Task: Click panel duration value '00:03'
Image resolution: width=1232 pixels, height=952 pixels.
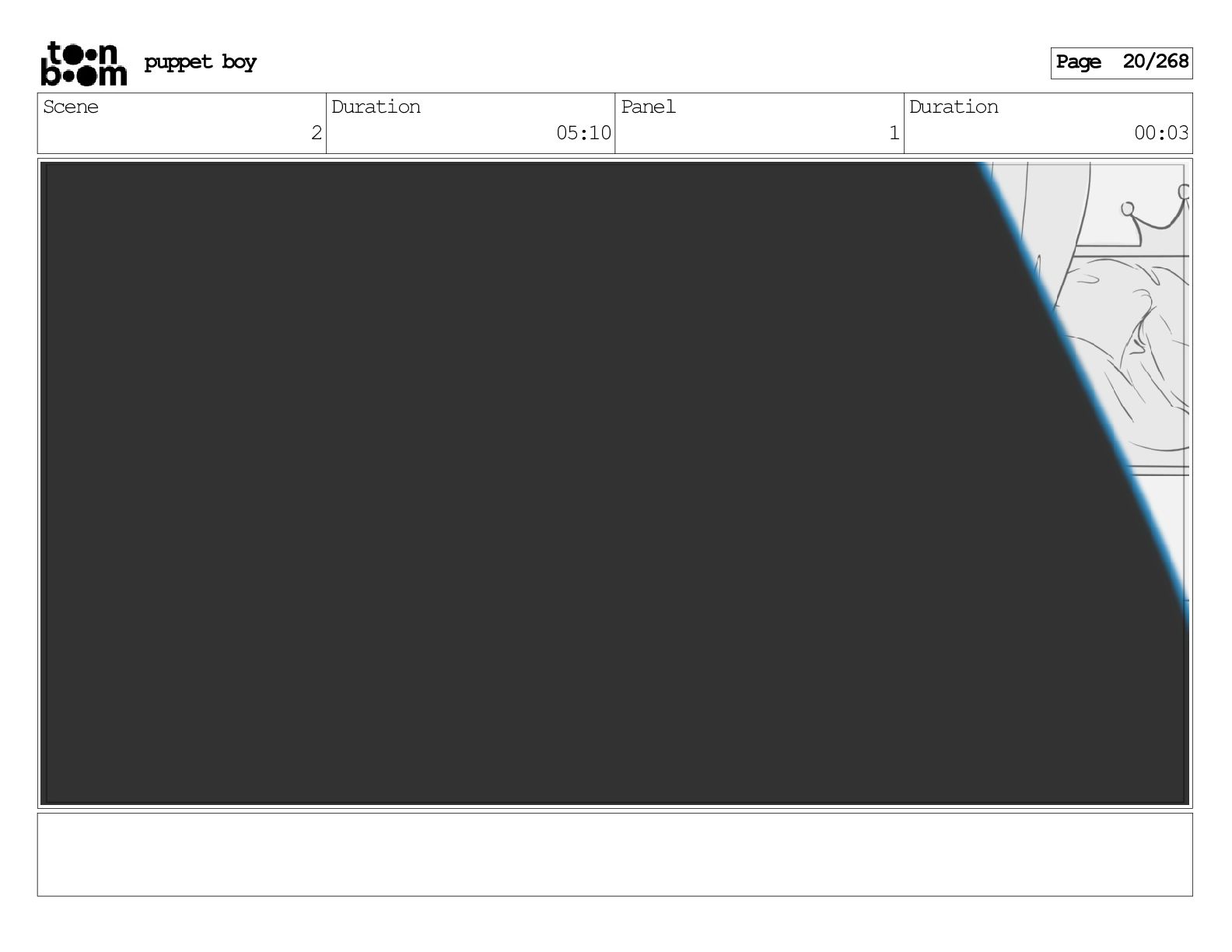Action: pyautogui.click(x=1161, y=133)
